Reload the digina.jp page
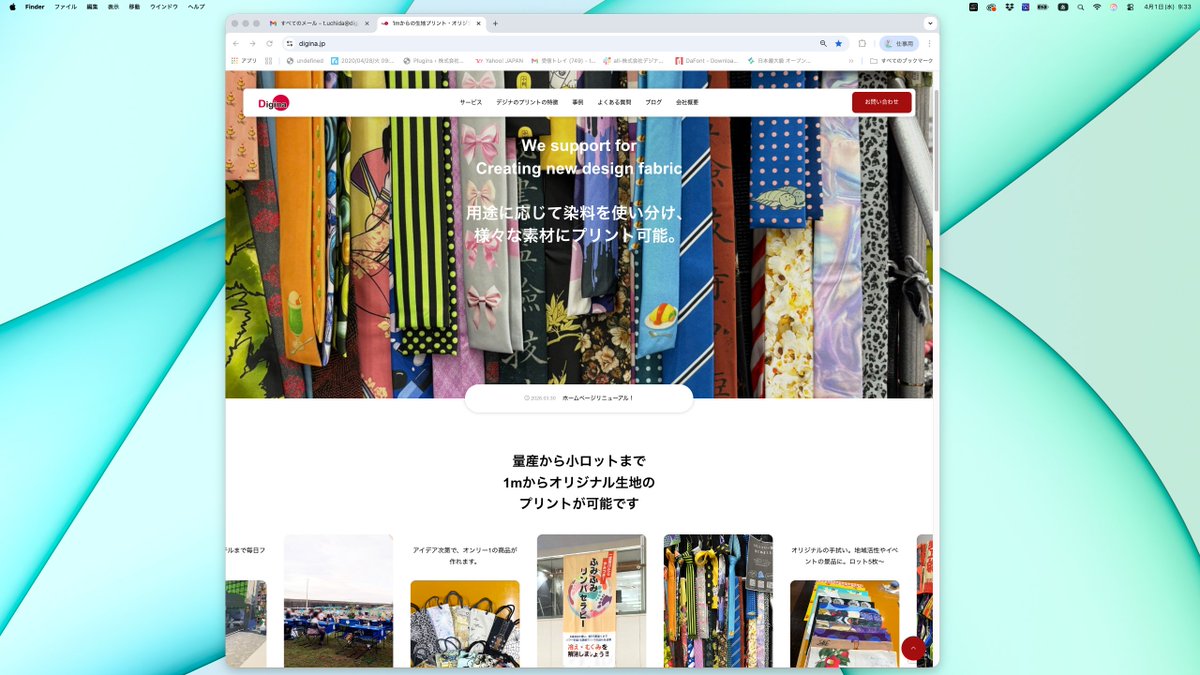1200x675 pixels. pos(269,44)
